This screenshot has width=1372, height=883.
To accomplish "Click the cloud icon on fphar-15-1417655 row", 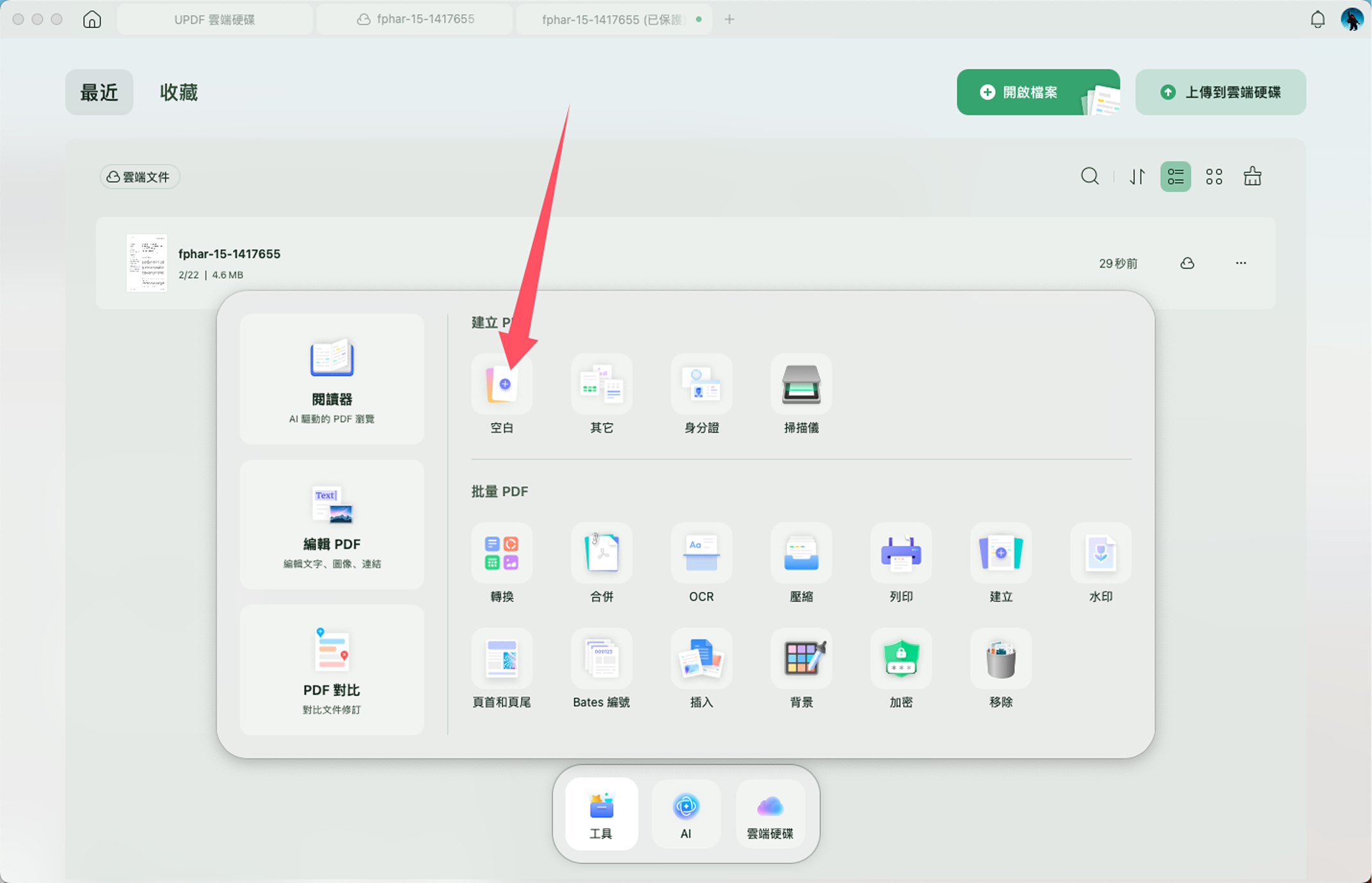I will pos(1187,263).
